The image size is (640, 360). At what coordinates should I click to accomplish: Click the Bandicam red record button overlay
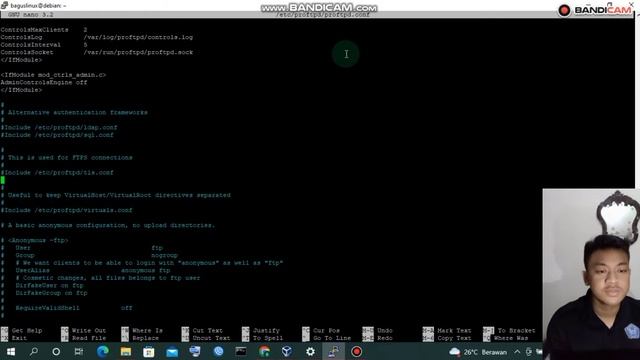(x=564, y=10)
